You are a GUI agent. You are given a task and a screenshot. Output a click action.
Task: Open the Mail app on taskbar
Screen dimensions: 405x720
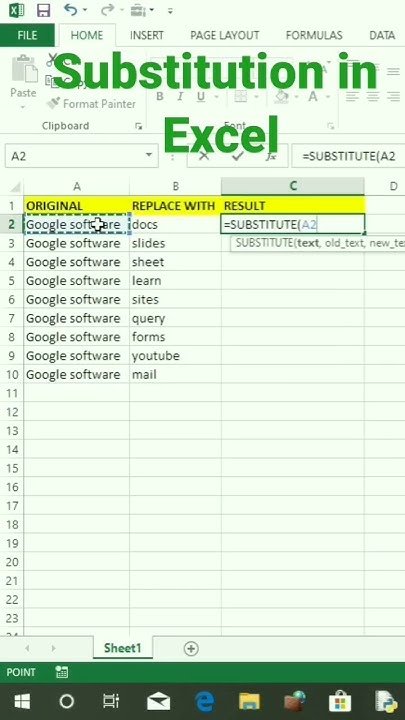tap(158, 702)
